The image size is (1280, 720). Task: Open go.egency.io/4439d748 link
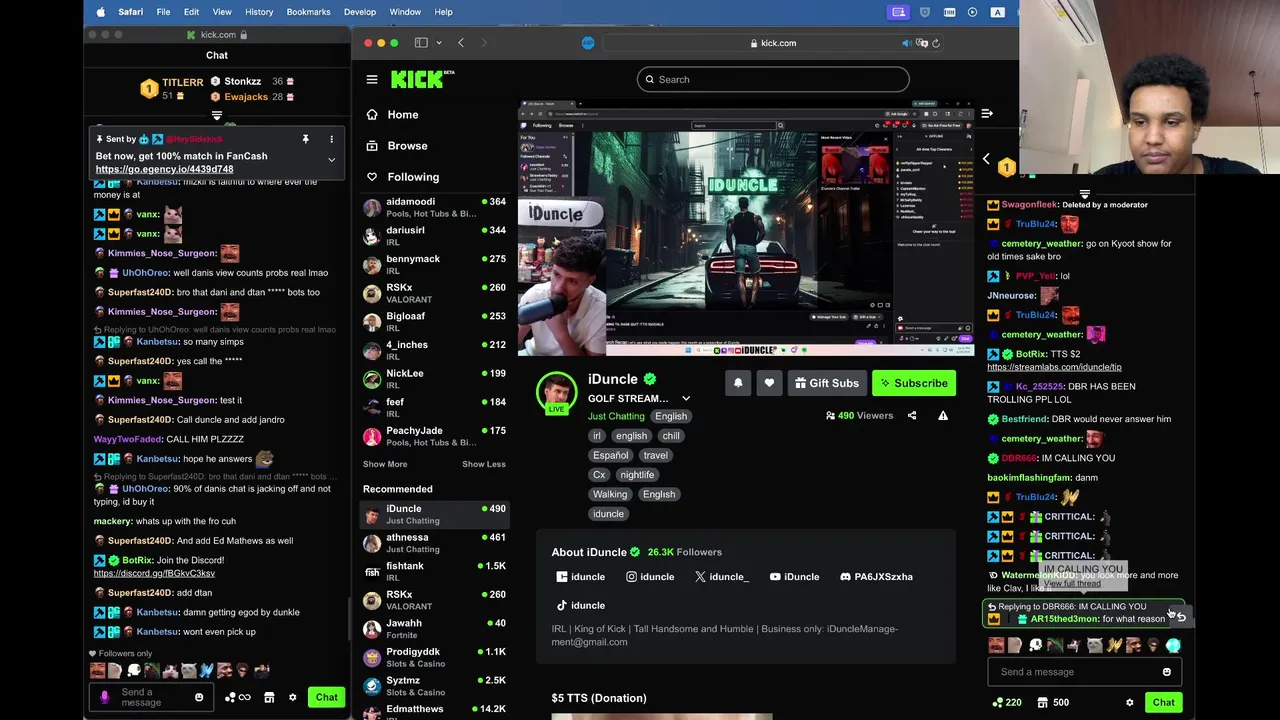(x=164, y=170)
